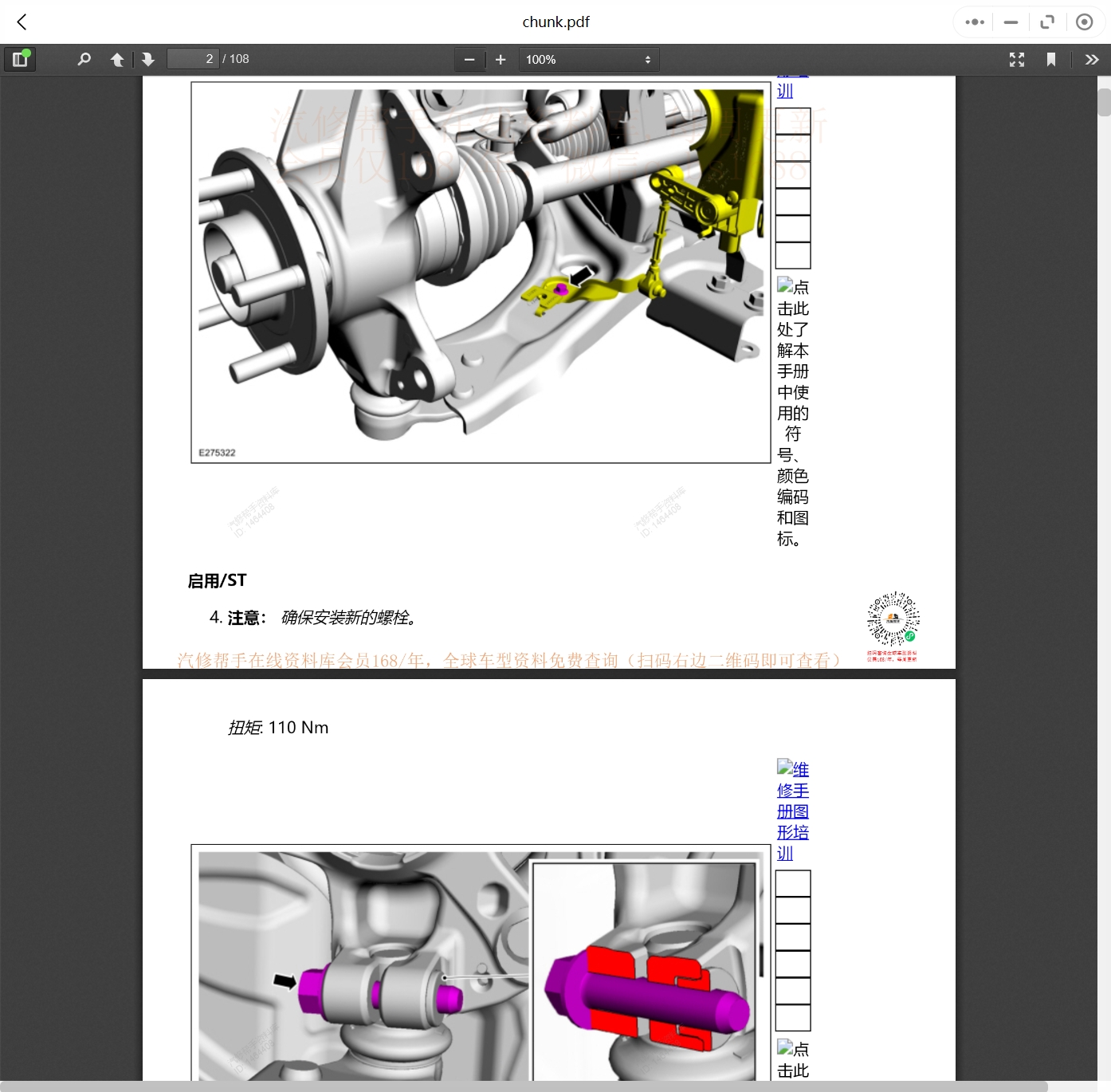This screenshot has width=1111, height=1092.
Task: Zoom out of the PDF
Action: pos(469,59)
